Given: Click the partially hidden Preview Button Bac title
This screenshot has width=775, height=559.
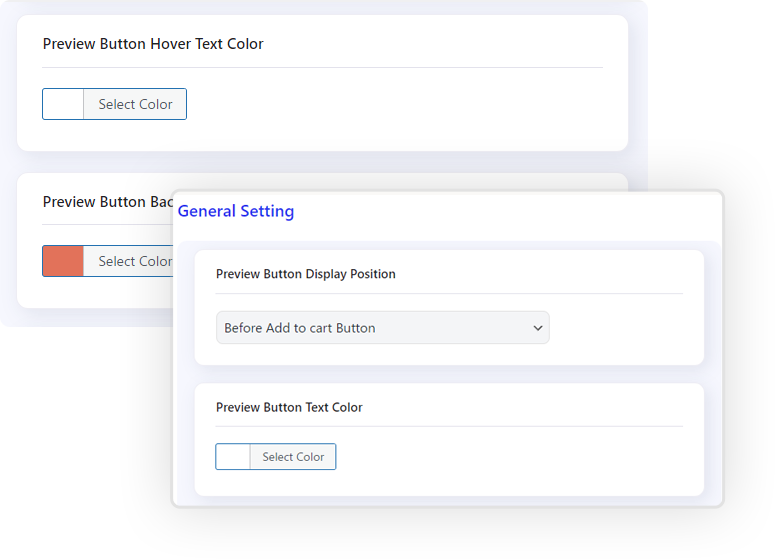Looking at the screenshot, I should [108, 202].
